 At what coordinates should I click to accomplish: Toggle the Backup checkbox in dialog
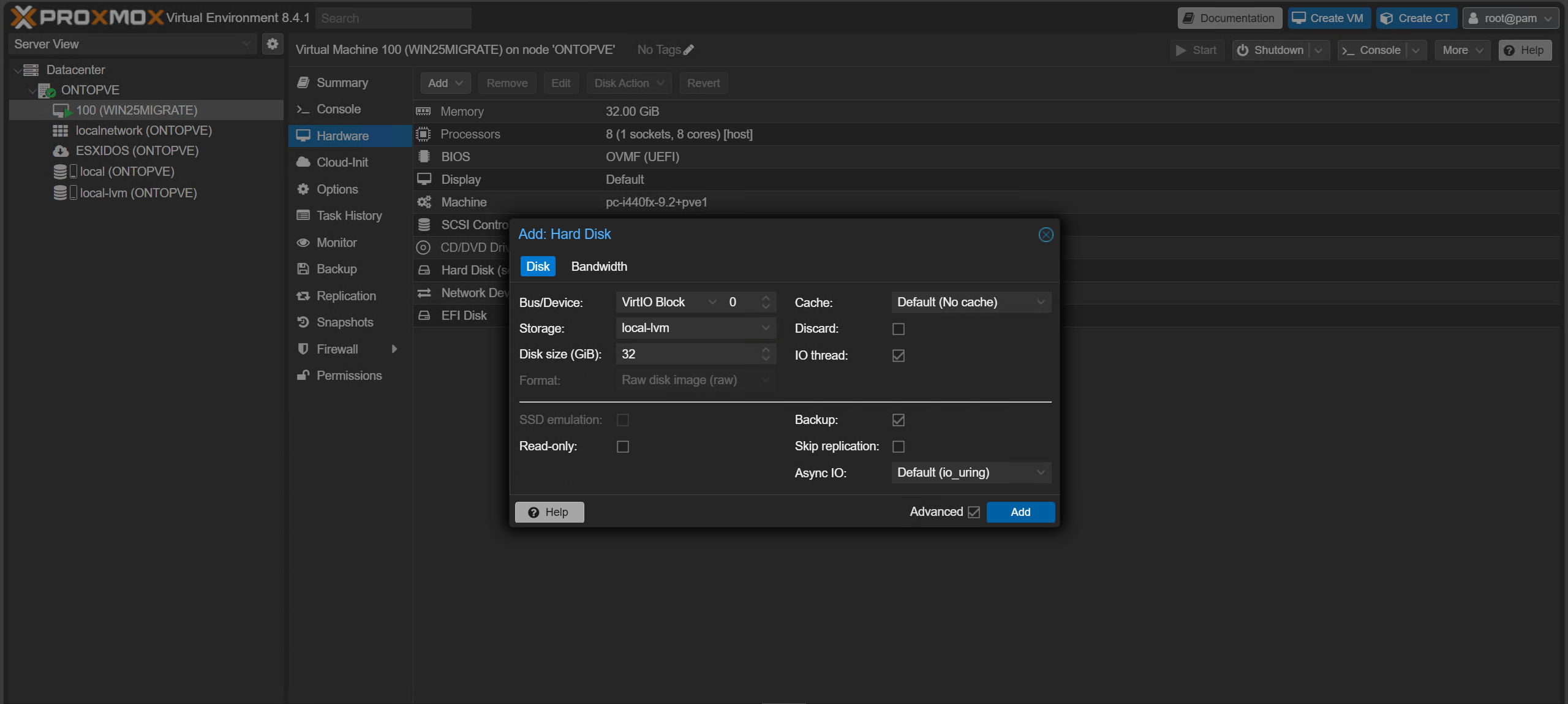(x=899, y=420)
